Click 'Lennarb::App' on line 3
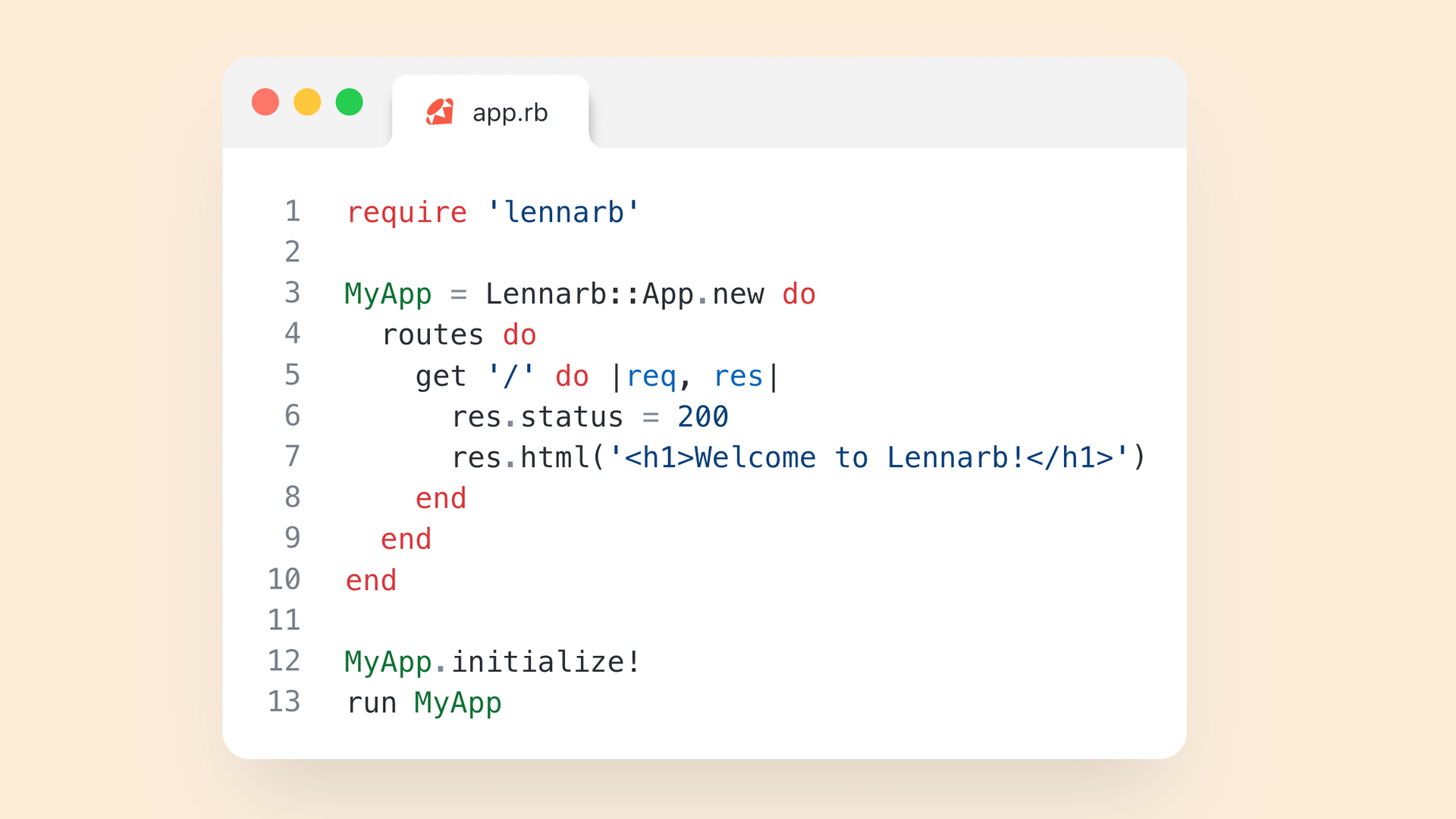This screenshot has width=1456, height=819. tap(589, 294)
